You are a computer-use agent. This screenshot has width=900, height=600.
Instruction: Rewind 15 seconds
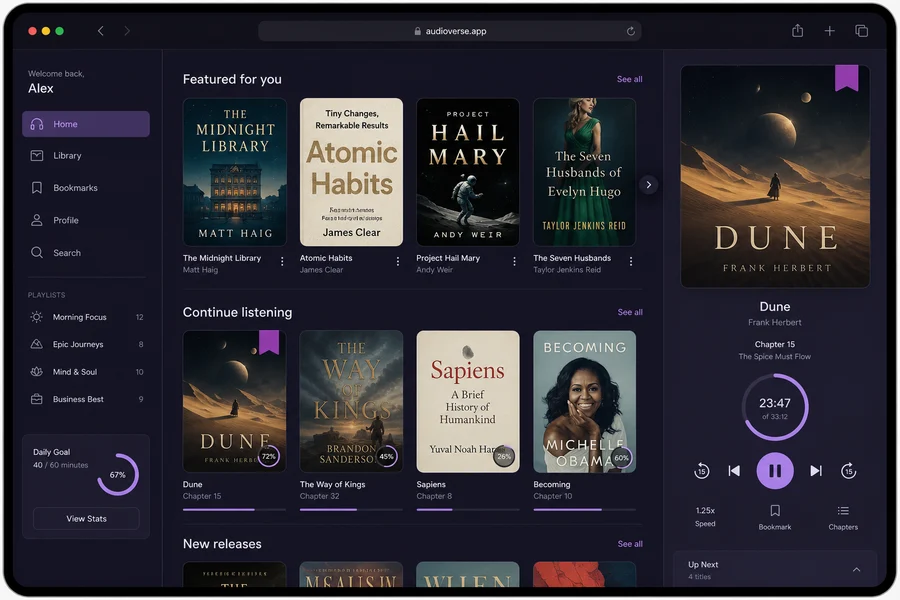(701, 471)
